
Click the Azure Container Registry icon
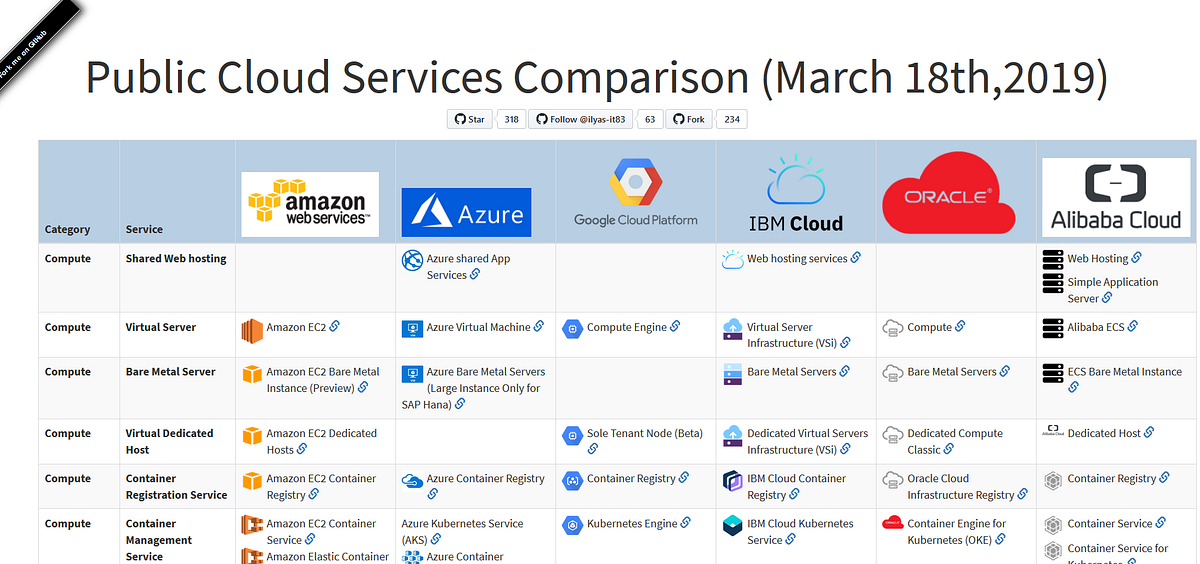coord(412,481)
